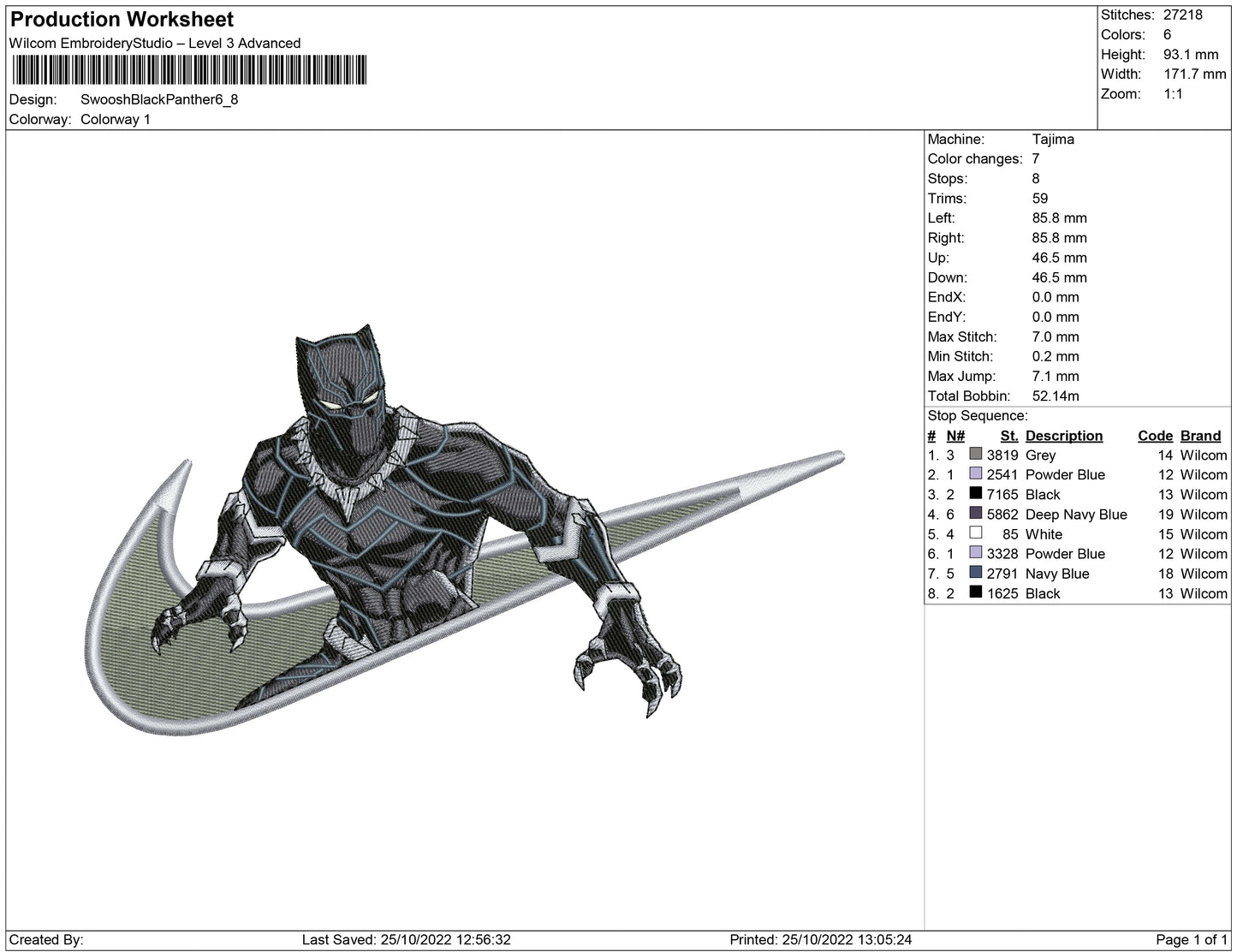Click the Black Panther embroidery design preview

click(x=467, y=529)
